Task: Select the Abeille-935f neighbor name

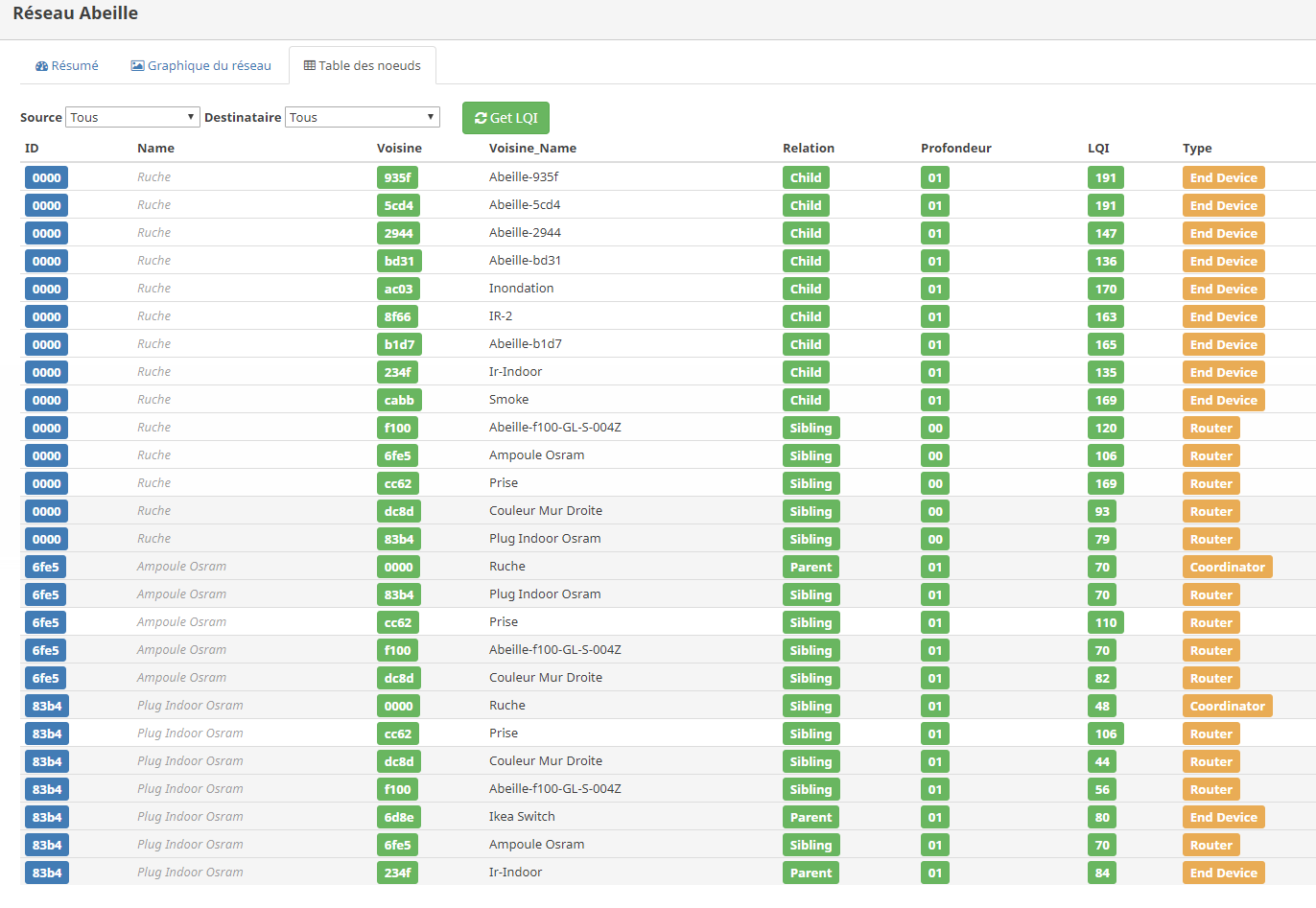Action: [524, 176]
